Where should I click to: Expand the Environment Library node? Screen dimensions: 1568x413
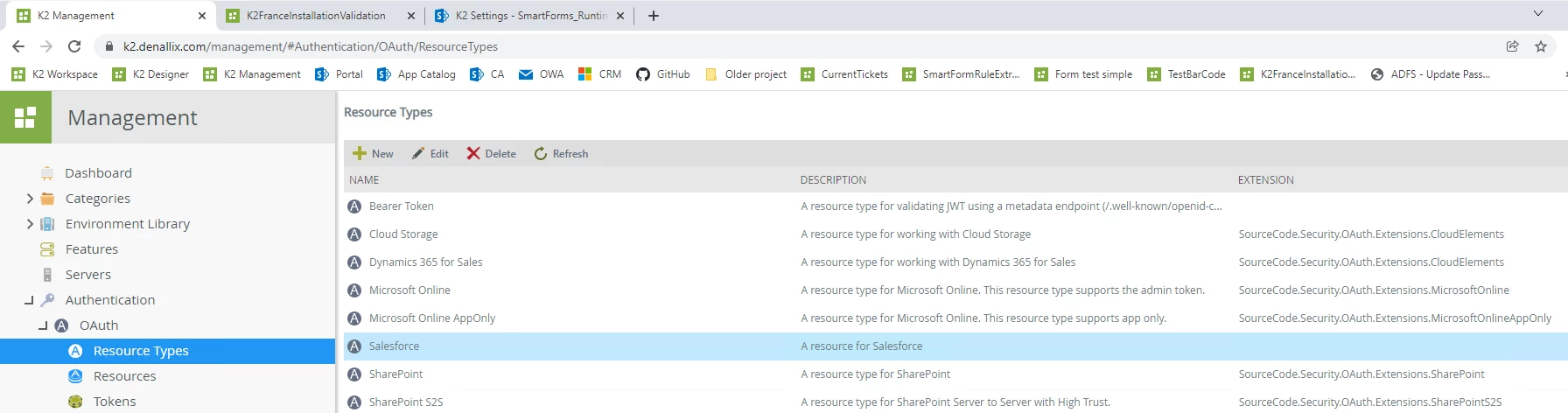[x=30, y=224]
